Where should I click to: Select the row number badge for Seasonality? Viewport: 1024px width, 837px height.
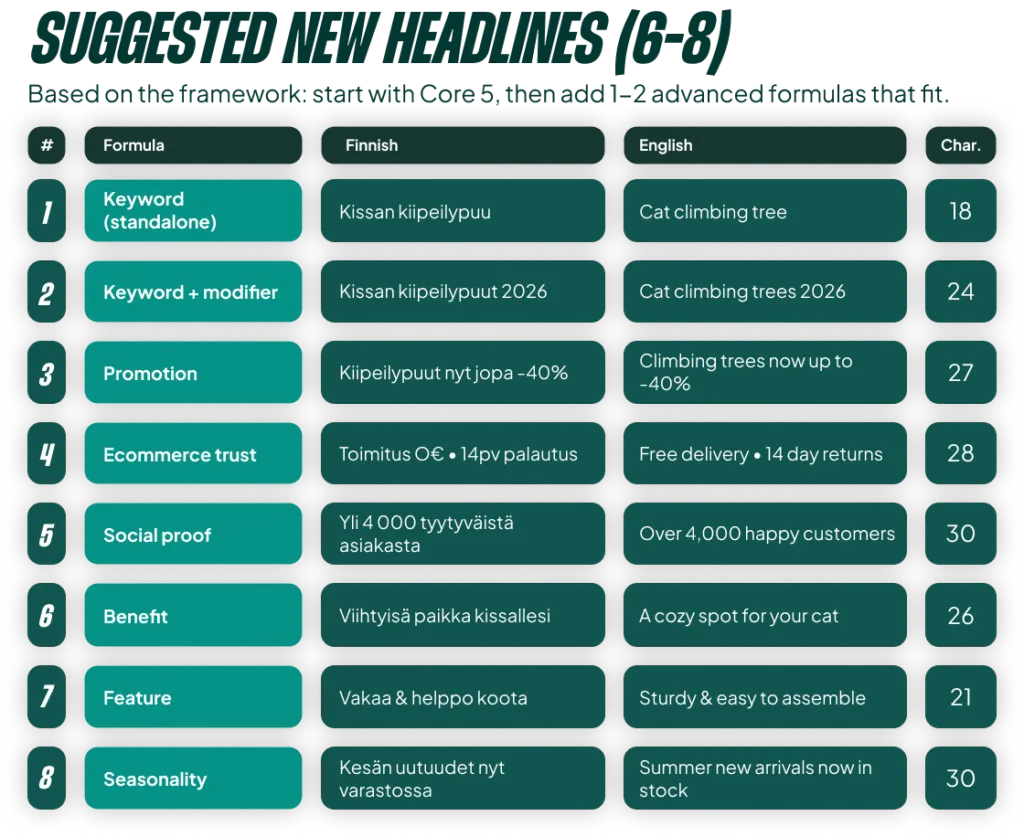pyautogui.click(x=46, y=778)
